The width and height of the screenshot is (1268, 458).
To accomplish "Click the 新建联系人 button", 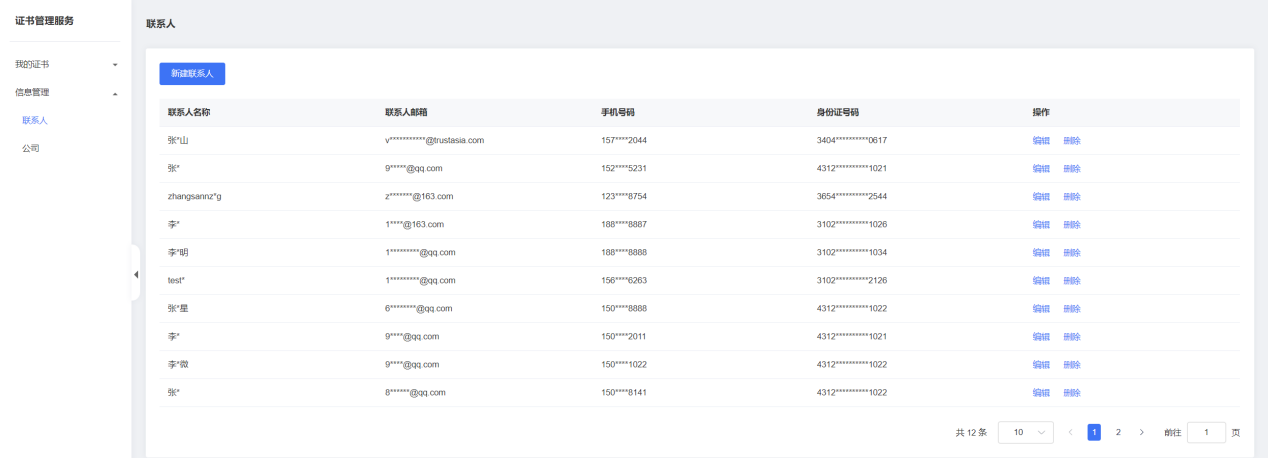I will pos(192,74).
